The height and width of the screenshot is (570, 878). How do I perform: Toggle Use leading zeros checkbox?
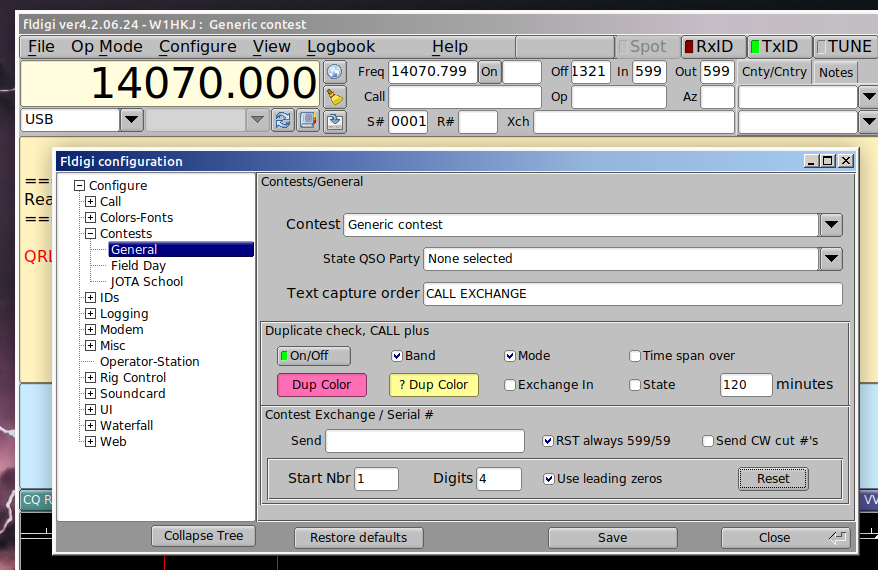click(x=549, y=479)
